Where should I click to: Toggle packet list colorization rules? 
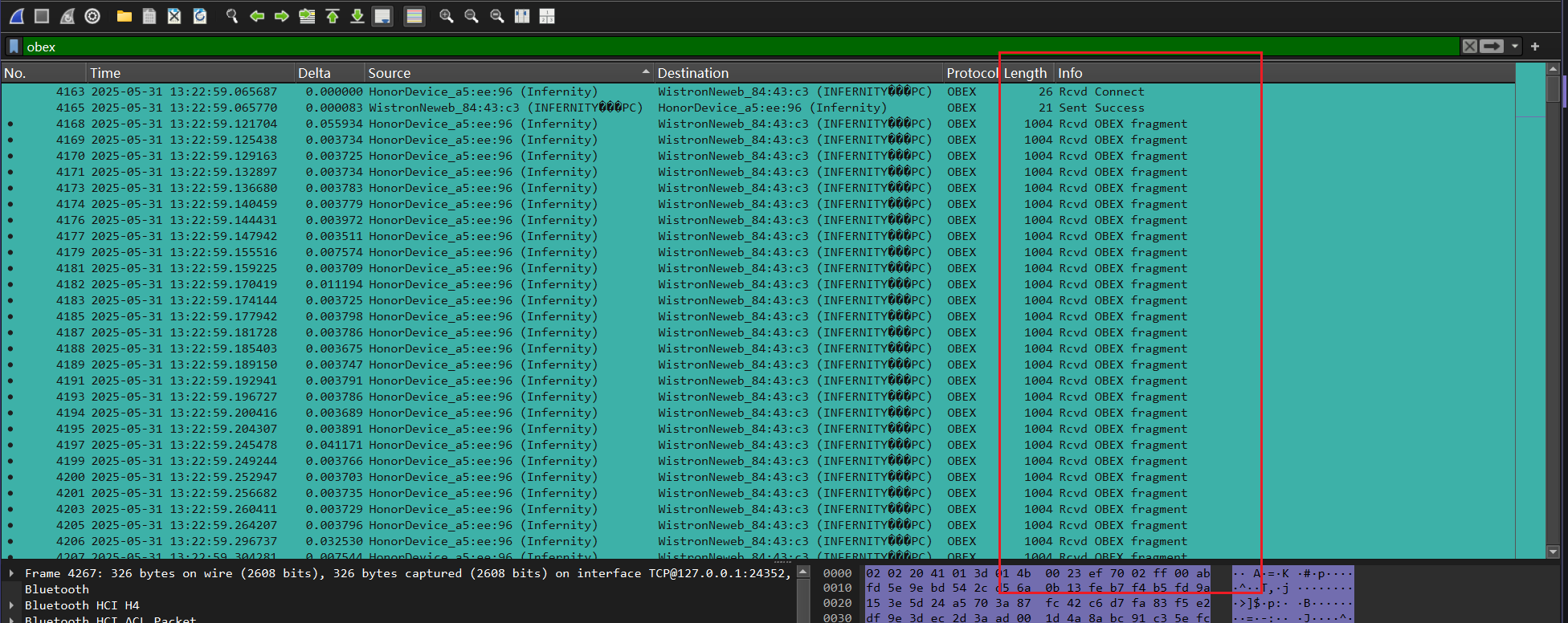pos(414,16)
